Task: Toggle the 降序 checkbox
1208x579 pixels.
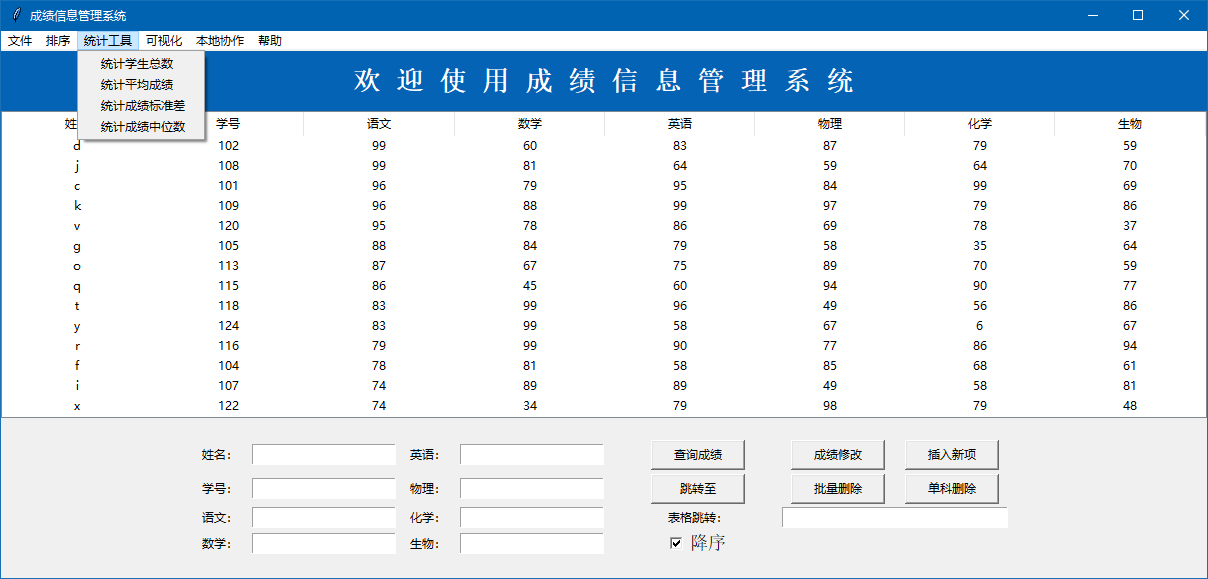Action: 676,543
